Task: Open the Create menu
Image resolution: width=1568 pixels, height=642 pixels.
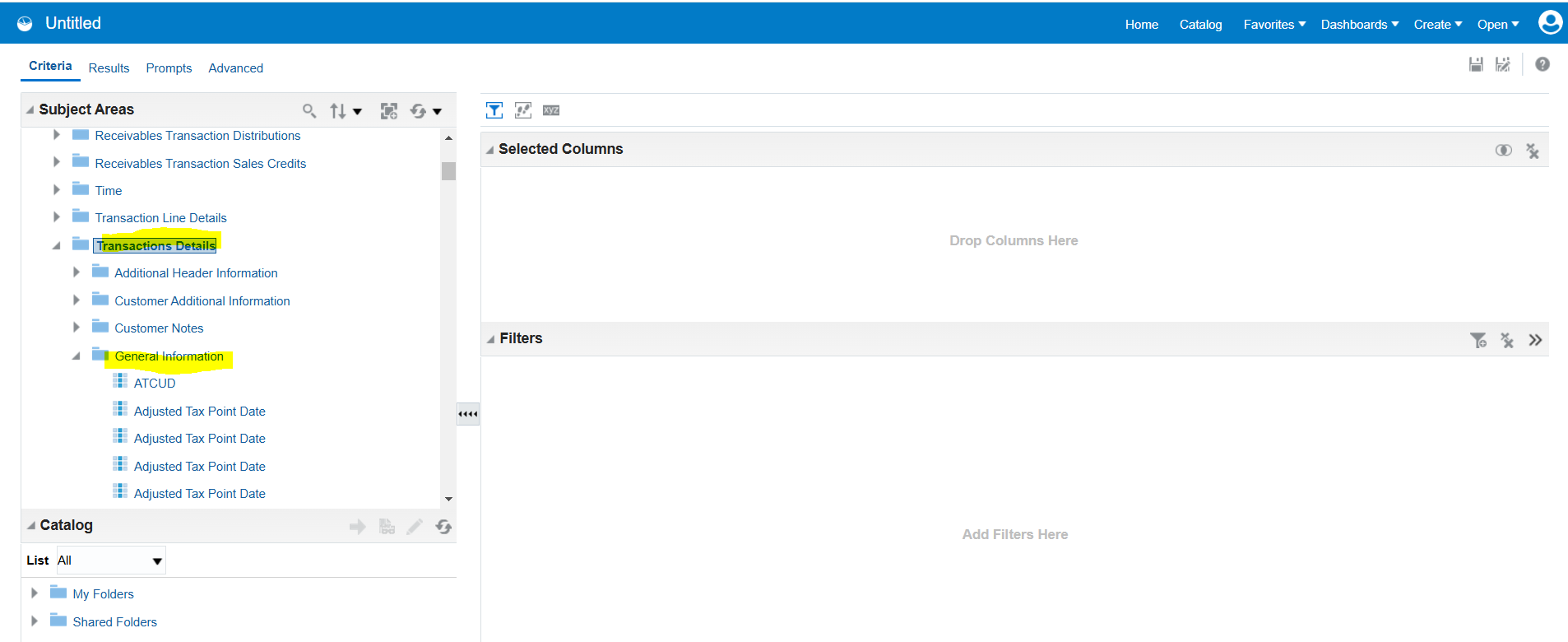Action: point(1438,25)
